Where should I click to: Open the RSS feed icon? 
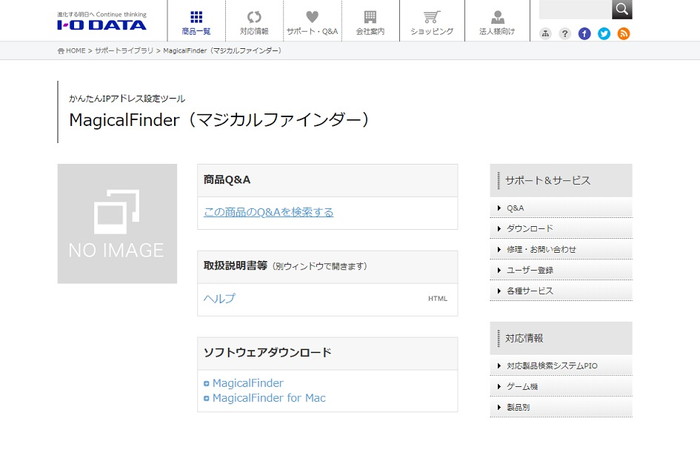[624, 33]
